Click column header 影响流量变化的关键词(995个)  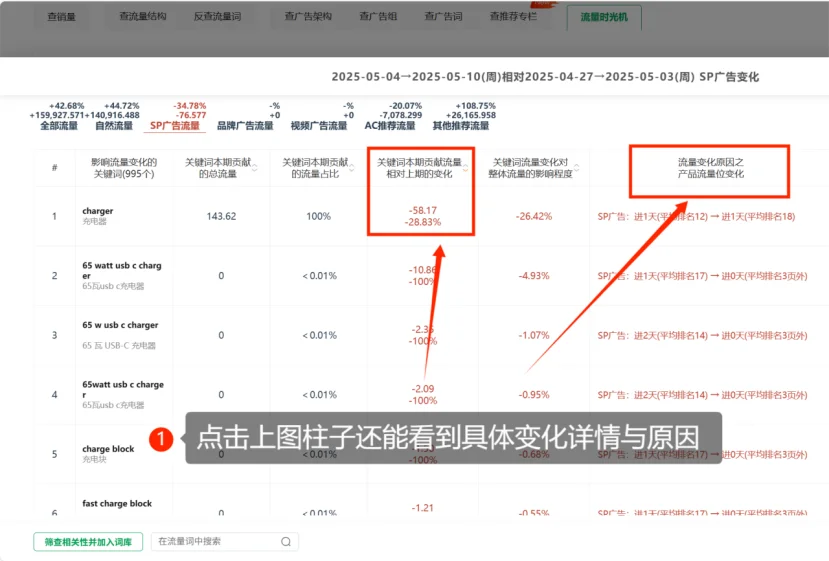pos(124,168)
